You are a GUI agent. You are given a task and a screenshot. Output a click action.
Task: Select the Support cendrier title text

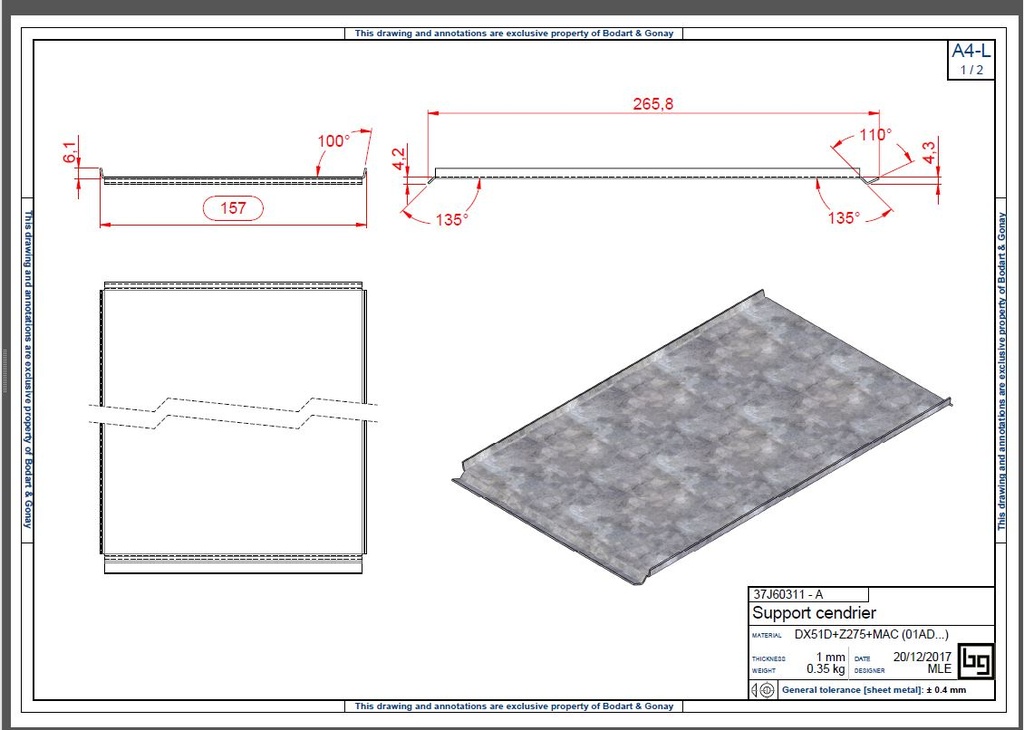tap(814, 613)
